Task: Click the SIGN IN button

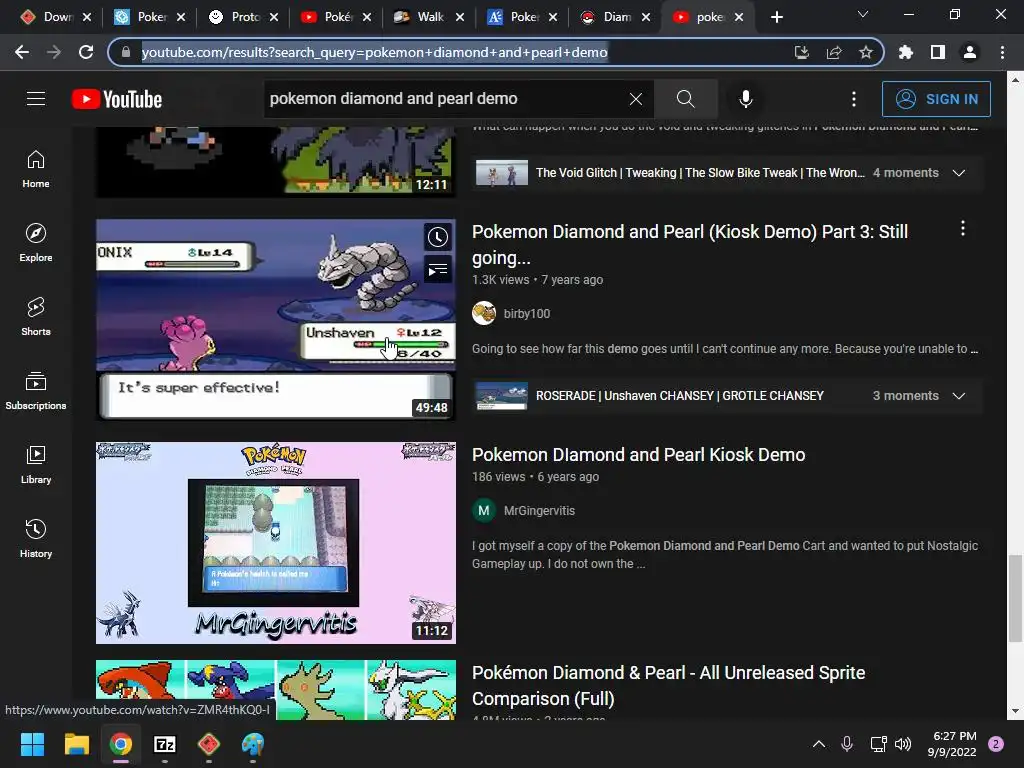Action: pyautogui.click(x=936, y=99)
